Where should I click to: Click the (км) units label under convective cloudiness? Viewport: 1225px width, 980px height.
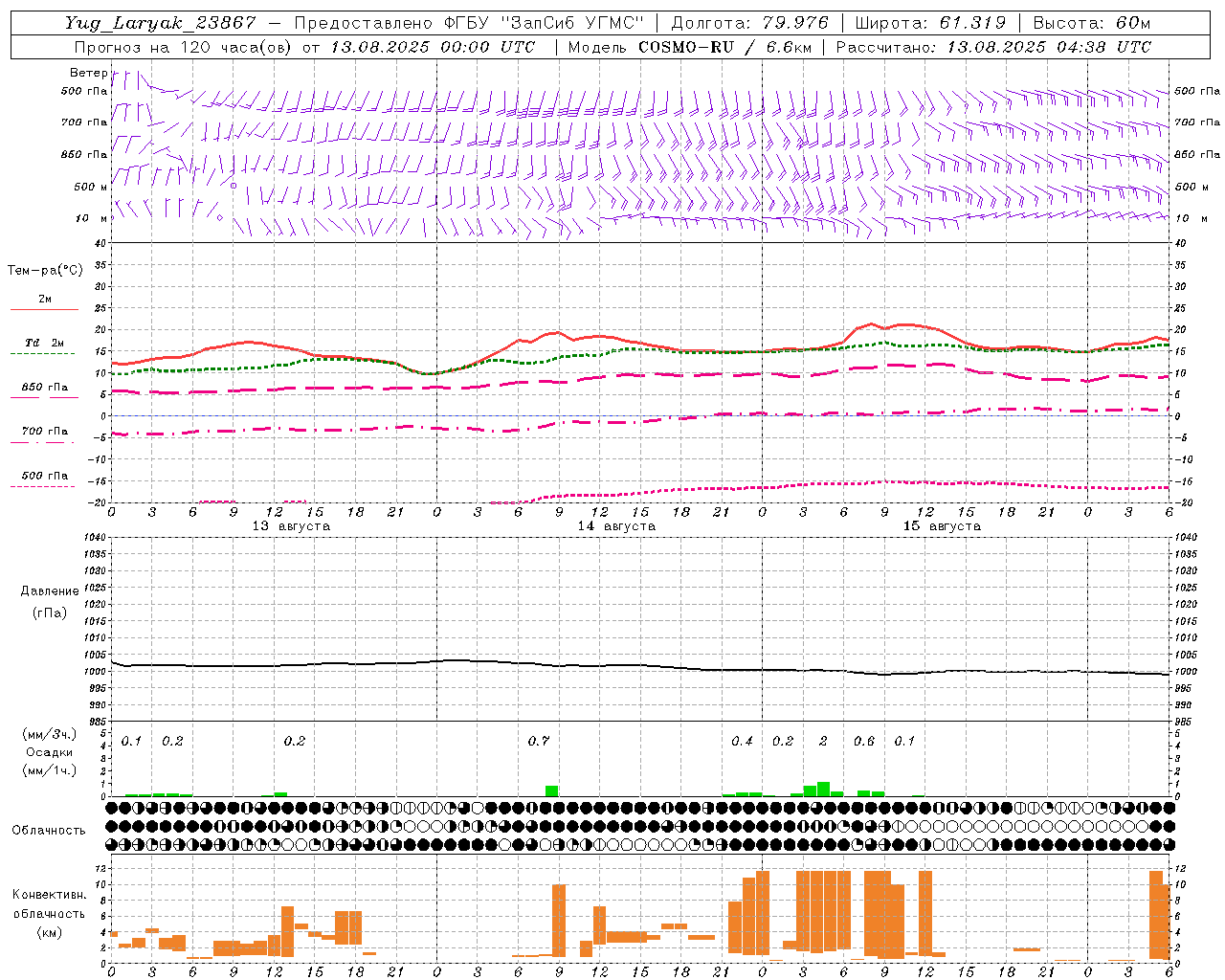50,932
